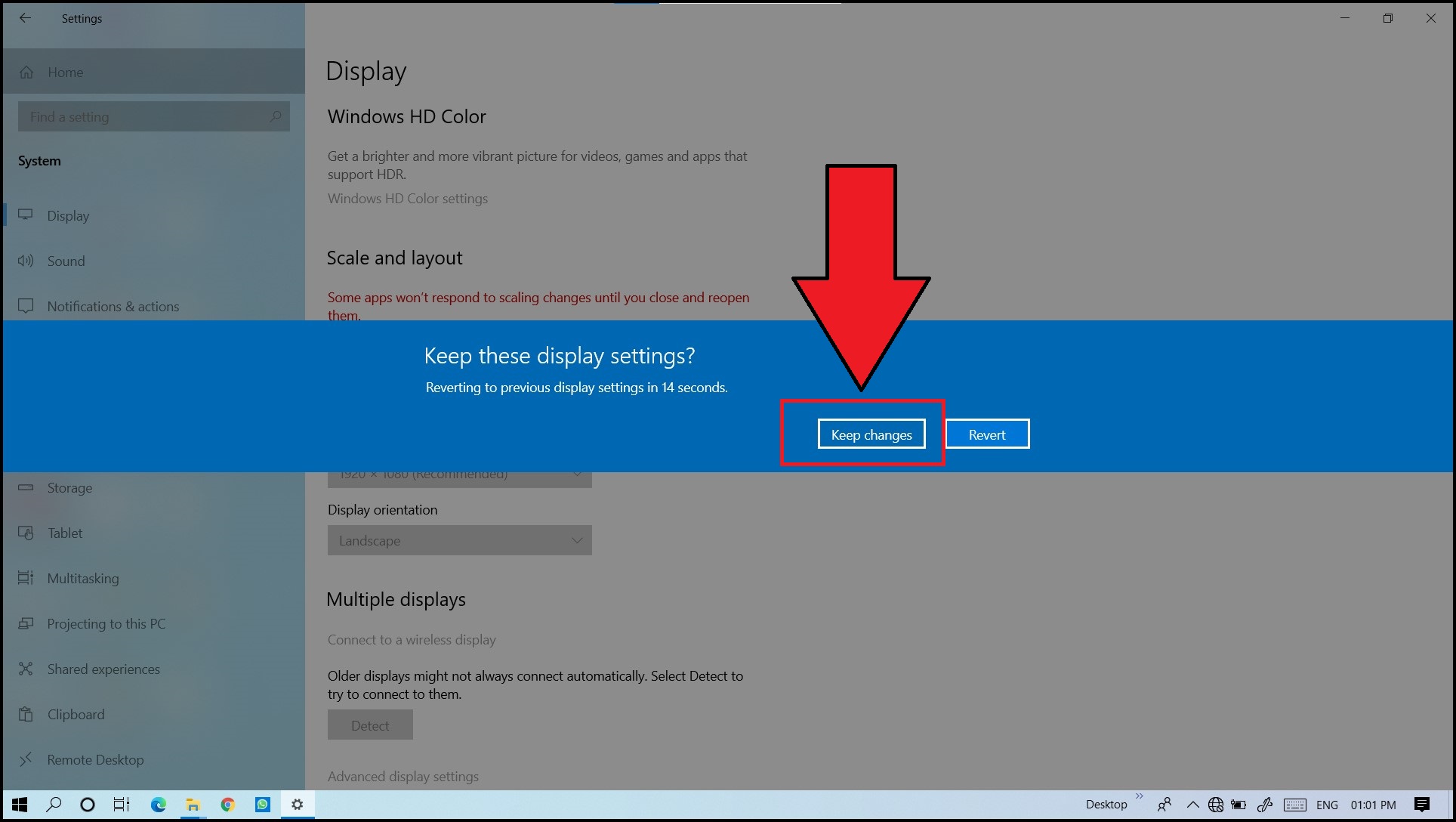Open the Home settings page
This screenshot has height=822, width=1456.
[65, 73]
